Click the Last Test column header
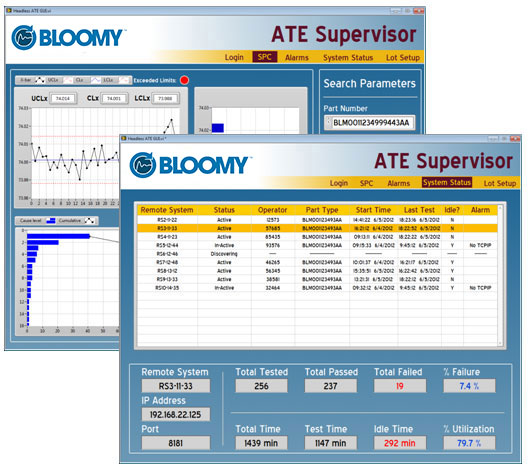The image size is (528, 464). pos(419,210)
